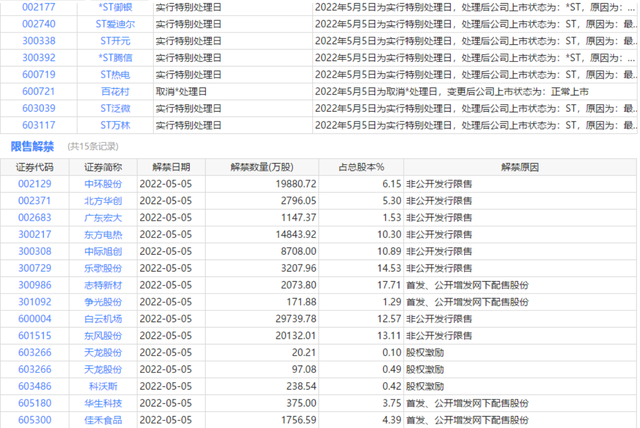This screenshot has width=640, height=428.
Task: Open stock code 603117
Action: pos(39,125)
